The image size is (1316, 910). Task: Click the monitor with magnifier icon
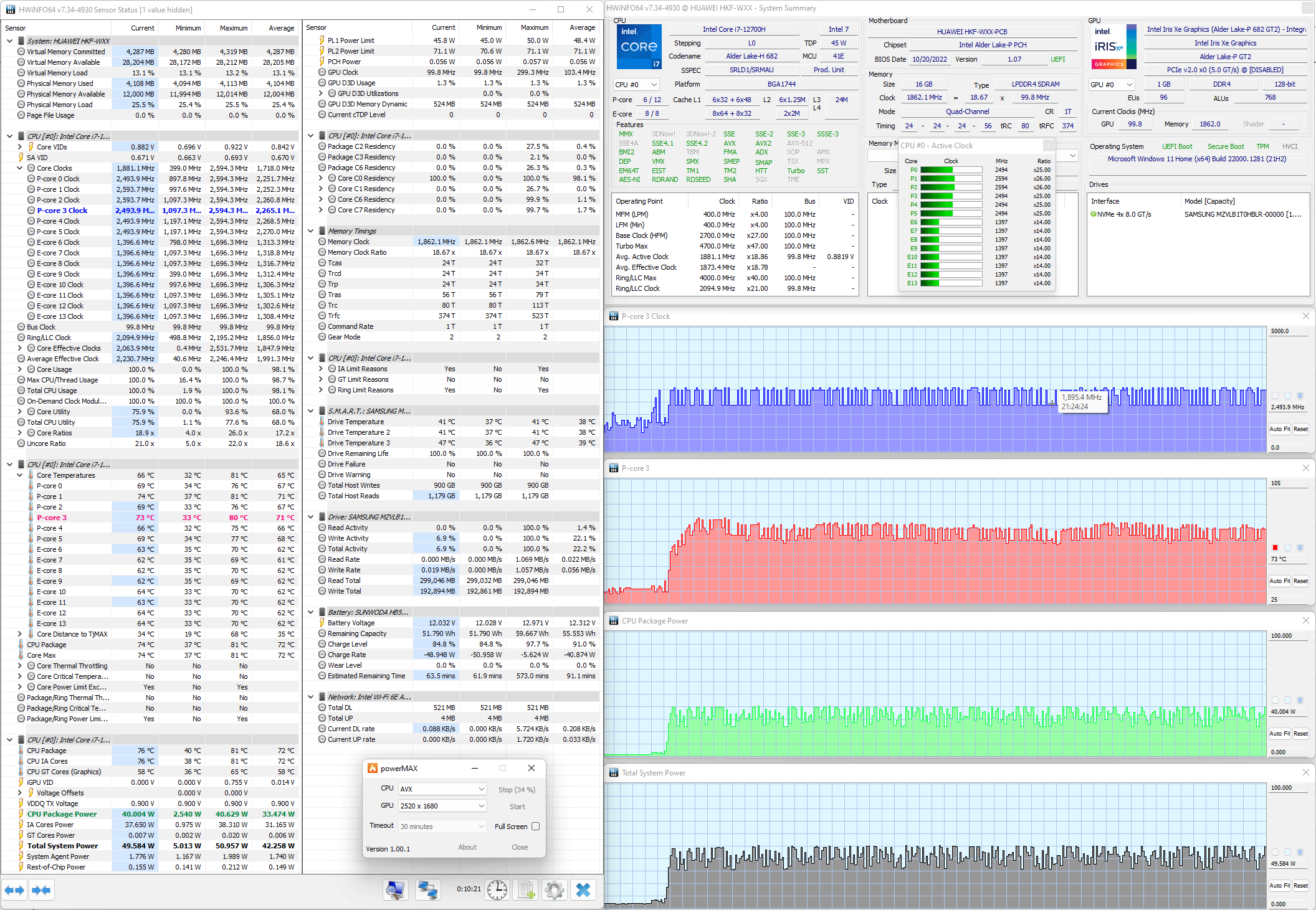coord(395,890)
